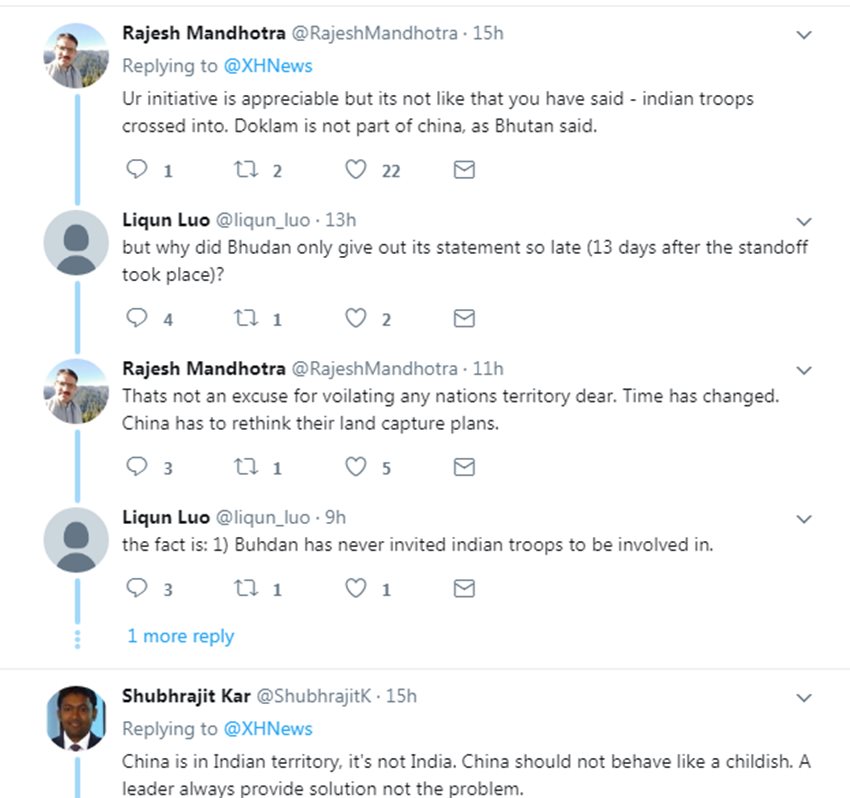Message icon on Liqun Luo's 9h tweet
Screen dimensions: 850x798
pos(464,588)
